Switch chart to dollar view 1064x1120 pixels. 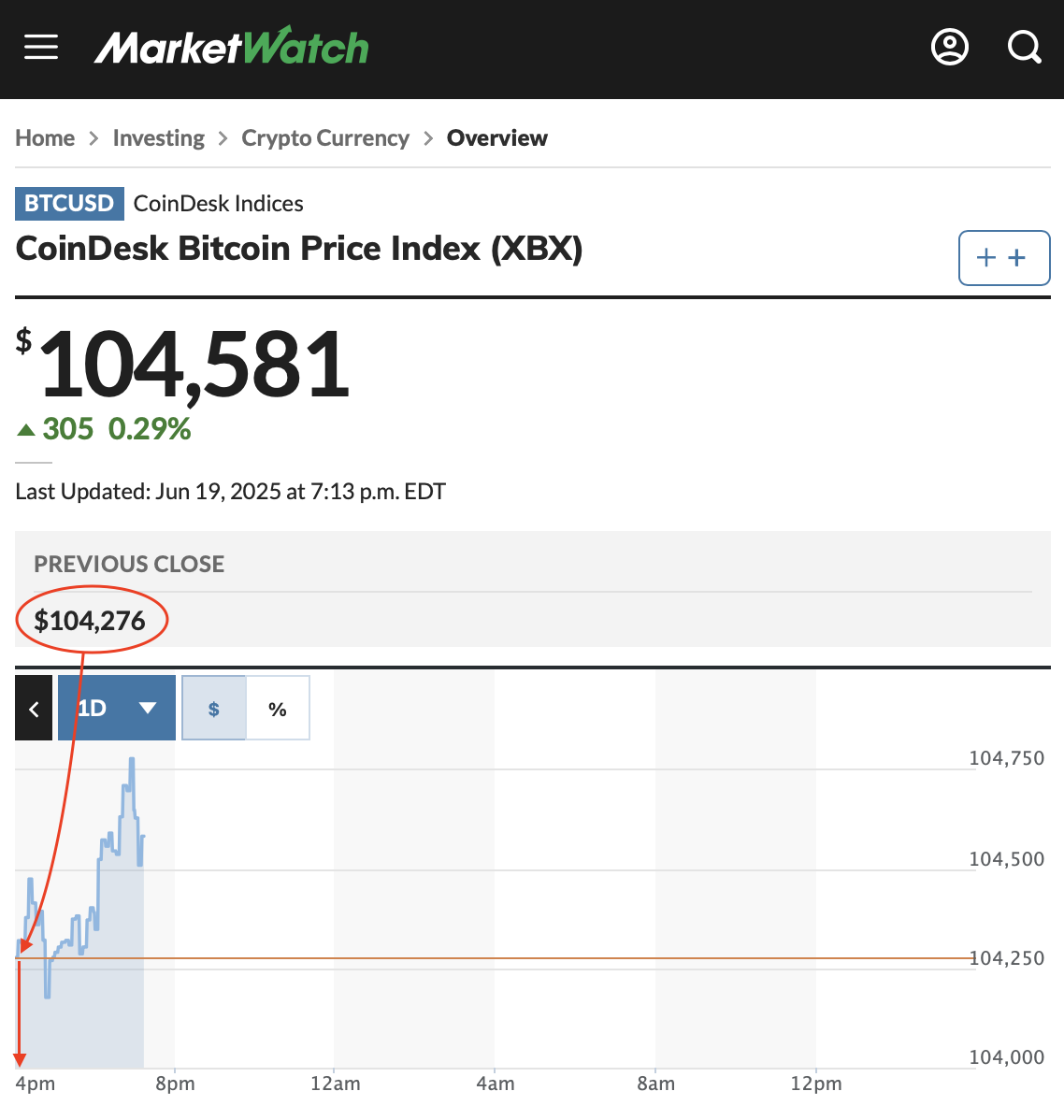pyautogui.click(x=214, y=708)
